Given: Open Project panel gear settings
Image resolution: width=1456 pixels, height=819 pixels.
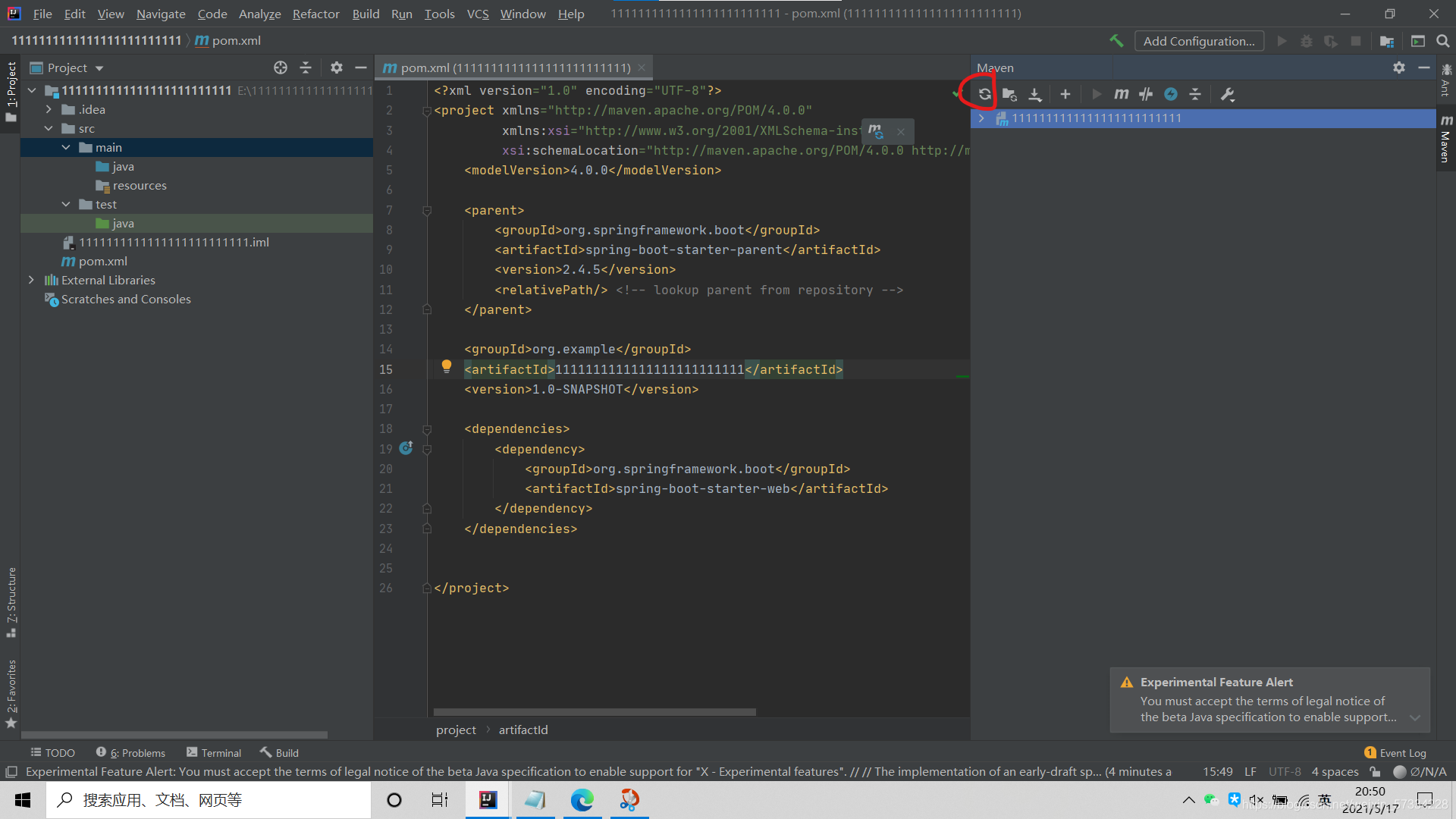Looking at the screenshot, I should pos(337,67).
